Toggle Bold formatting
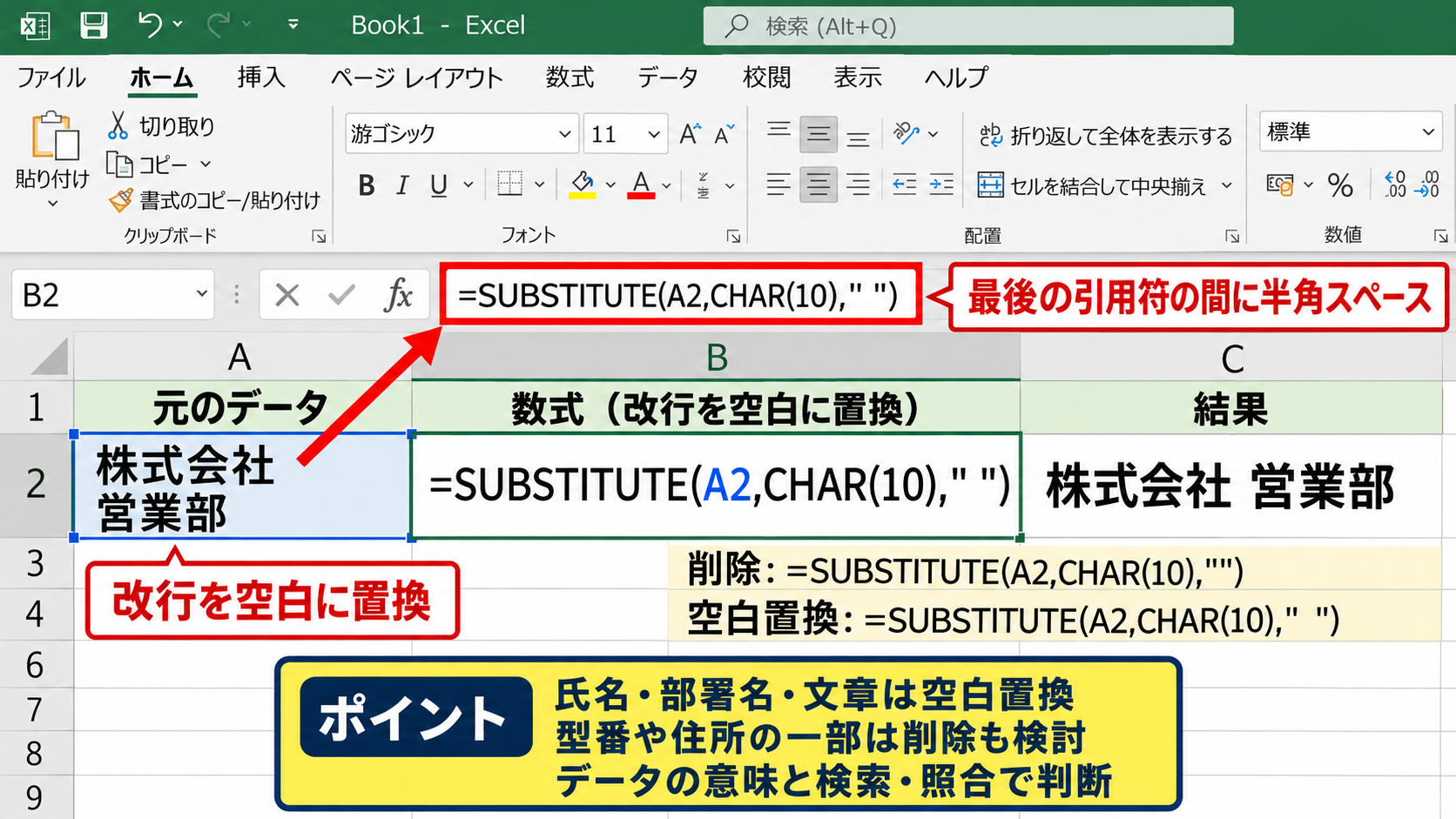Image resolution: width=1456 pixels, height=819 pixels. [367, 185]
